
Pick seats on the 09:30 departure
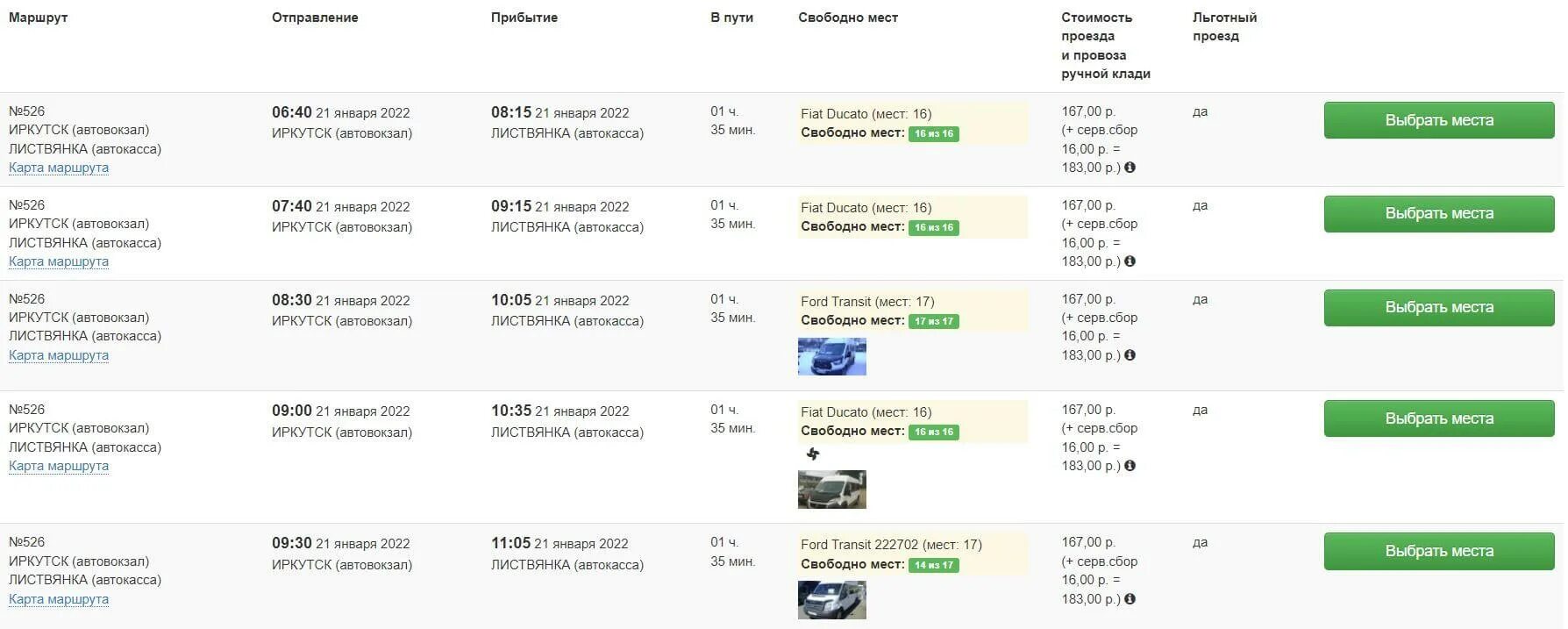(1439, 552)
